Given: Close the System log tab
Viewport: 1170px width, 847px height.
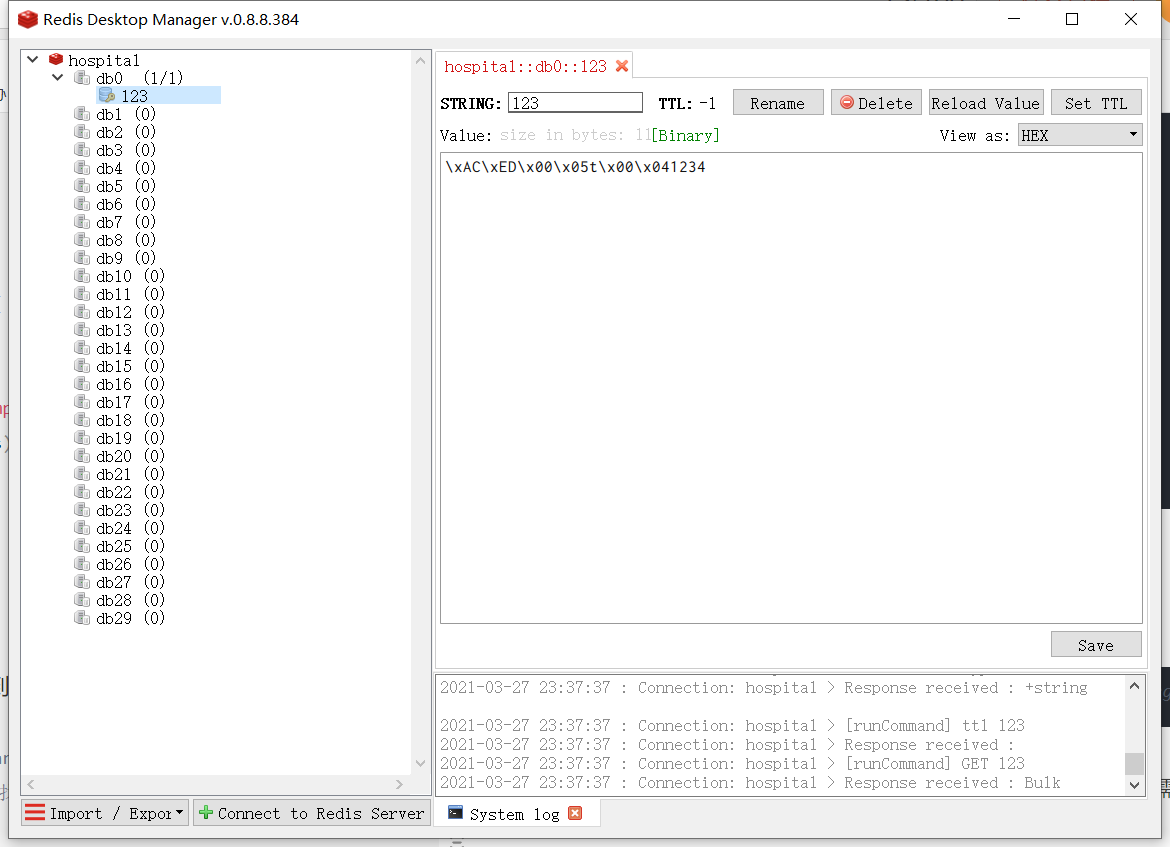Looking at the screenshot, I should point(575,813).
